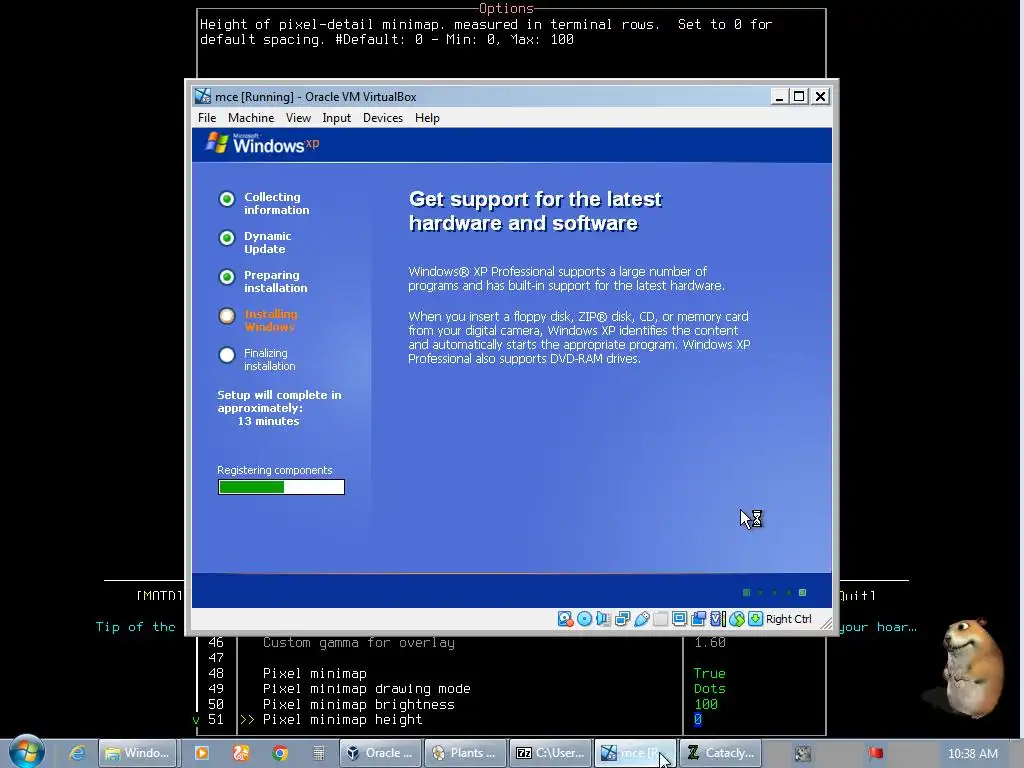Open the Devices menu

[383, 118]
